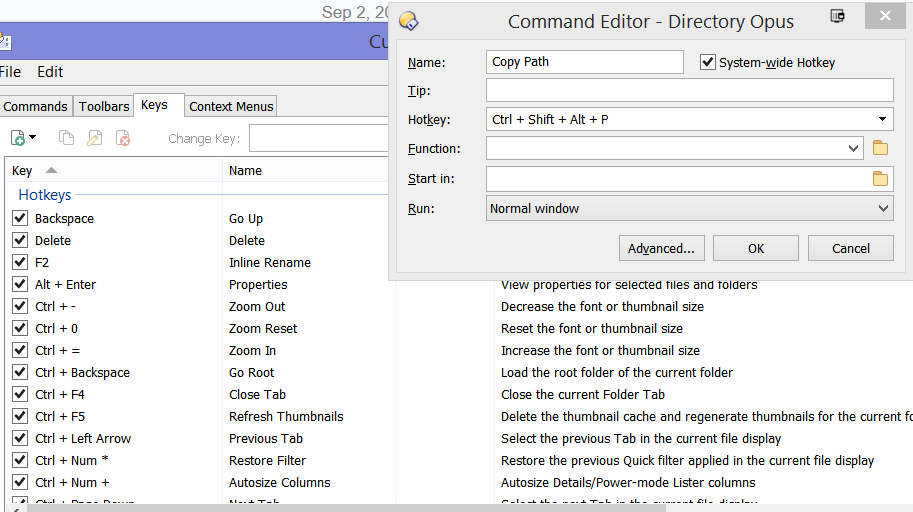Toggle the System-wide Hotkey checkbox
Viewport: 913px width, 512px height.
[707, 62]
